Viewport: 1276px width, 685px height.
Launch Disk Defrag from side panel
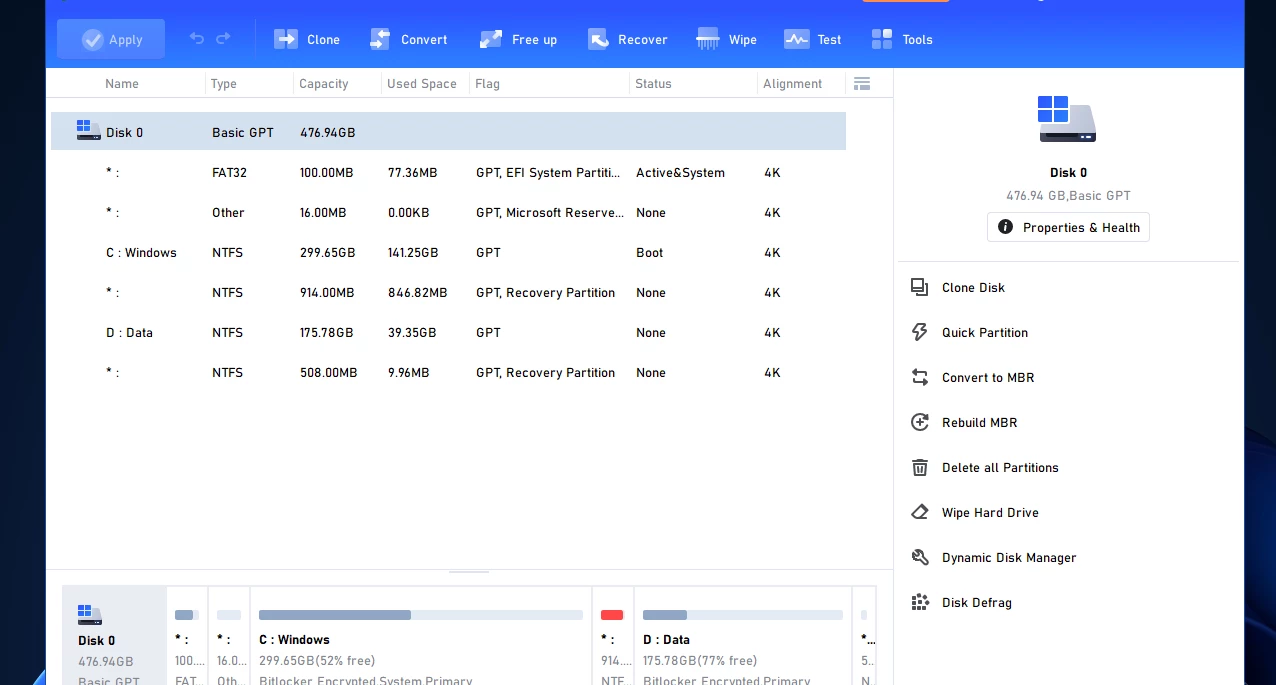[976, 603]
